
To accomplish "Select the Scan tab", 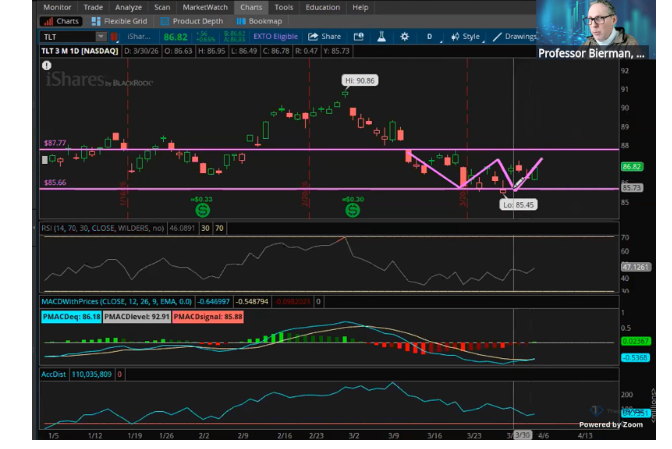I will [162, 7].
